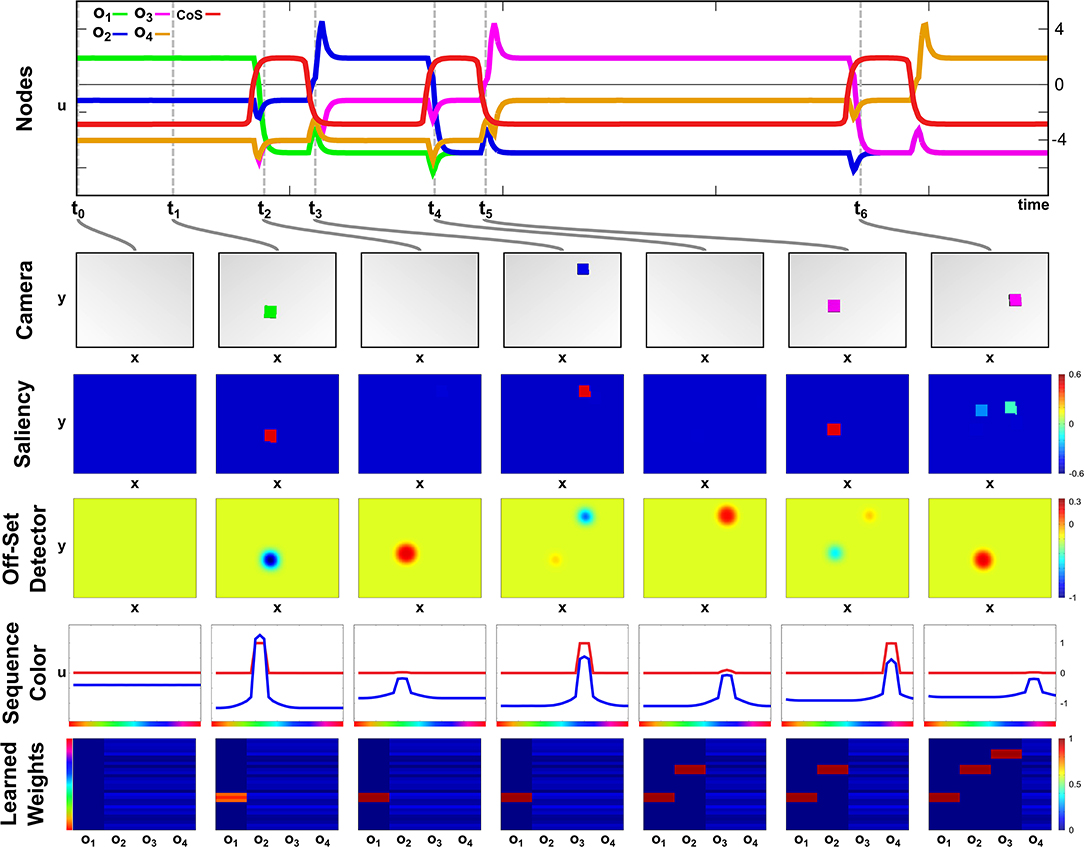Open the Learned Weights panel with three red bars
This screenshot has height=847, width=1084.
coord(990,784)
